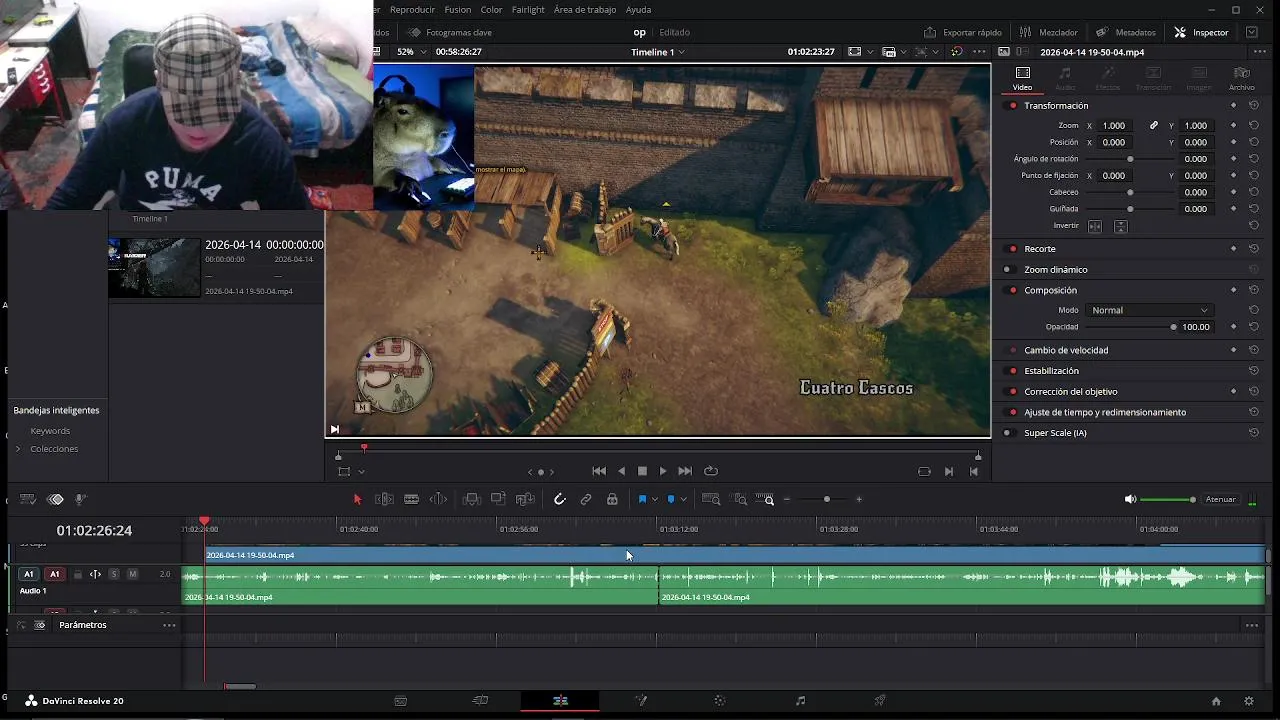Screen dimensions: 1280x720
Task: Open the Project Manager home icon
Action: point(1216,701)
